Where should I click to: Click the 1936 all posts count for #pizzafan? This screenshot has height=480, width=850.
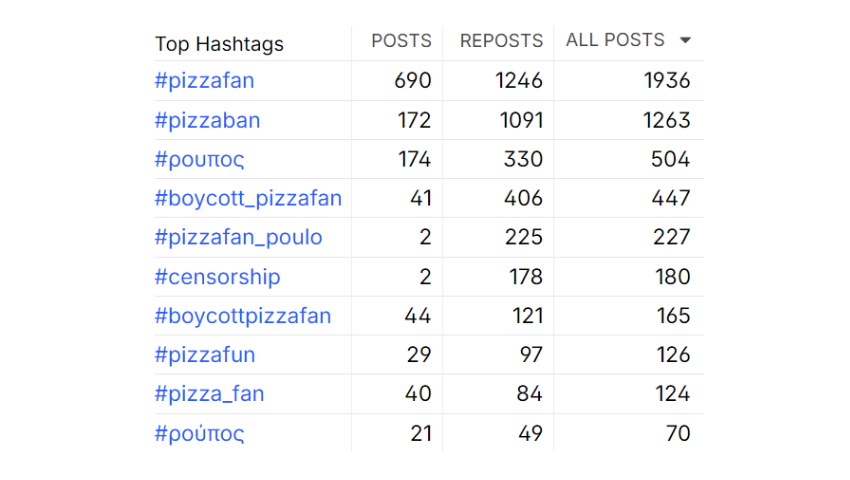coord(666,81)
